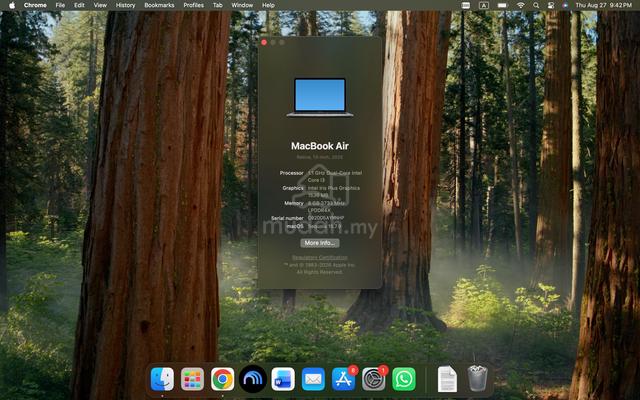Open the Mail app in the Dock

(313, 379)
